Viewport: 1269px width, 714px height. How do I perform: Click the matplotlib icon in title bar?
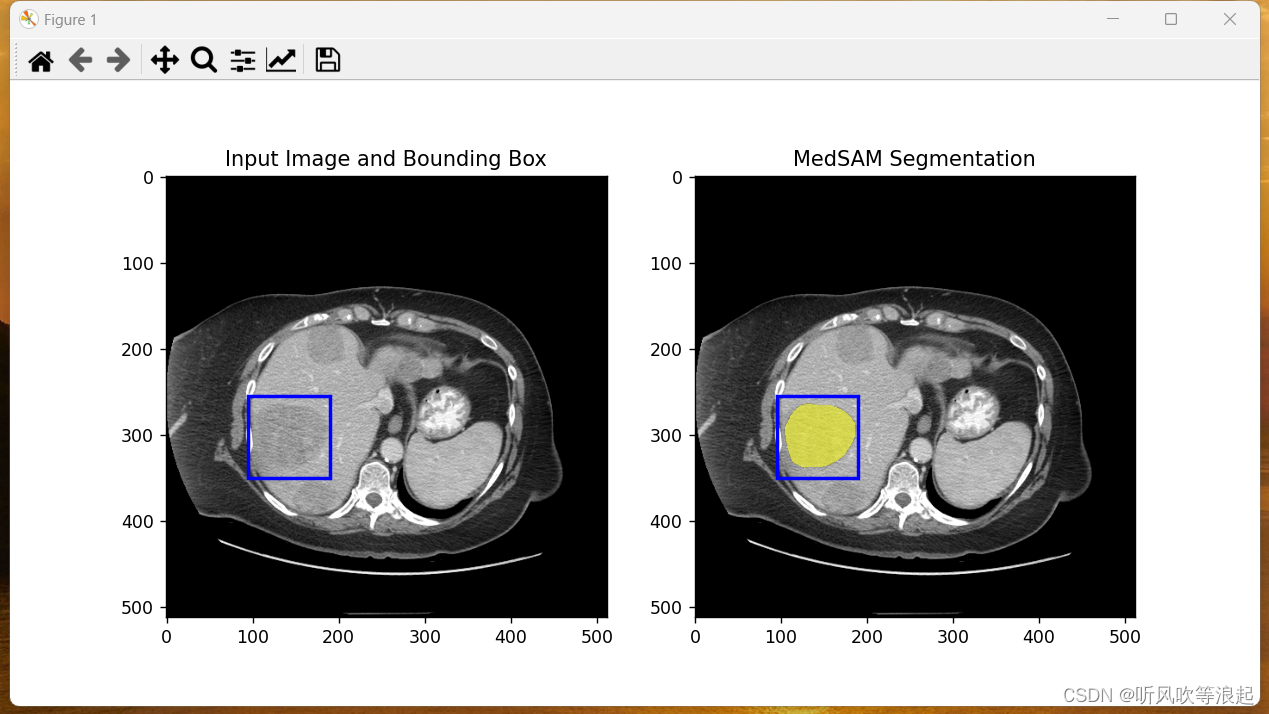click(x=29, y=19)
